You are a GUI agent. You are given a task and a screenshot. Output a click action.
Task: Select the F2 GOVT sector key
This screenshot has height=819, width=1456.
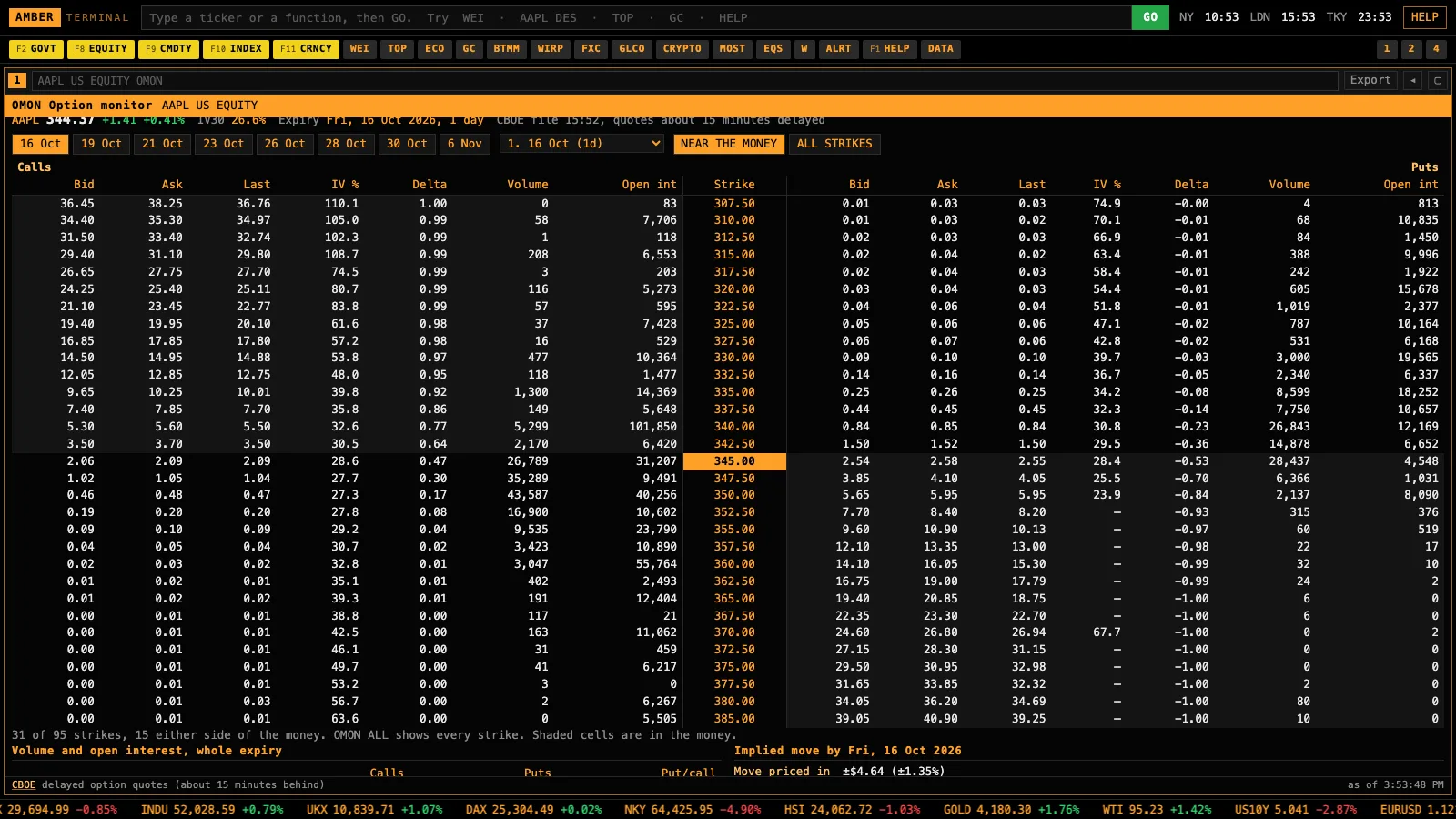pyautogui.click(x=36, y=49)
